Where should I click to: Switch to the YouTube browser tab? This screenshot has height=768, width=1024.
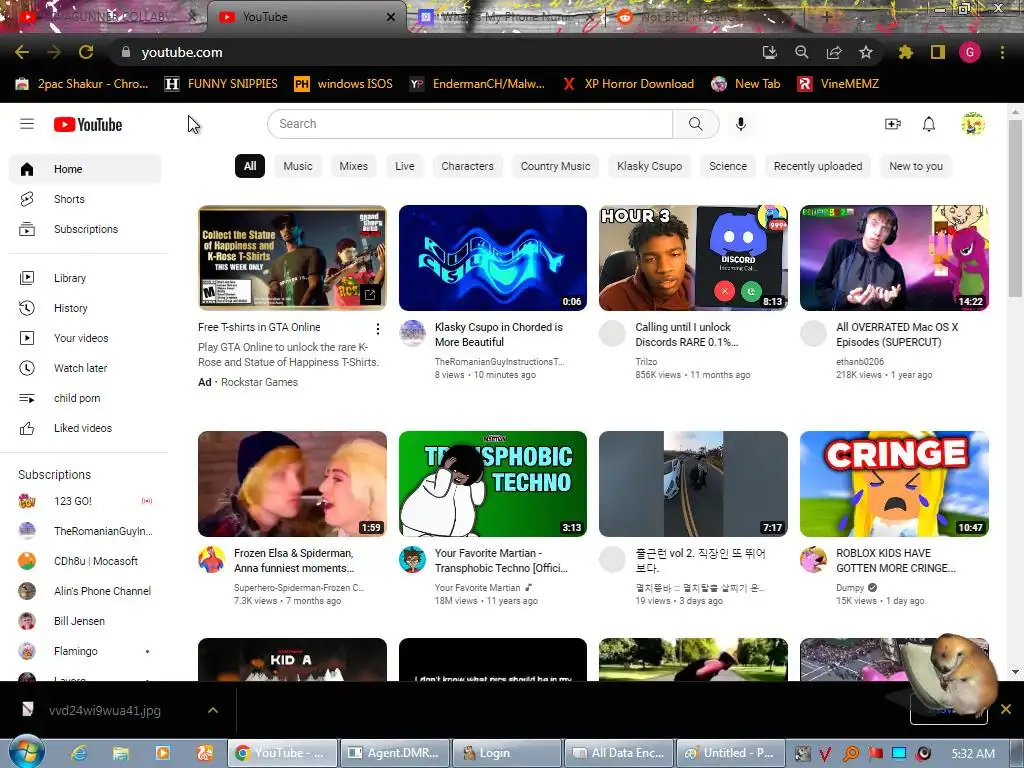coord(307,17)
